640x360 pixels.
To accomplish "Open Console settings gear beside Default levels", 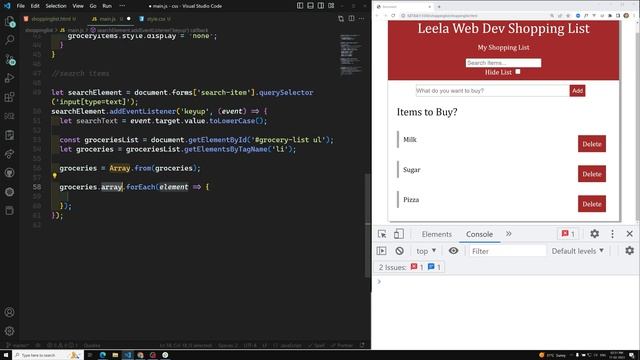I will click(x=629, y=251).
